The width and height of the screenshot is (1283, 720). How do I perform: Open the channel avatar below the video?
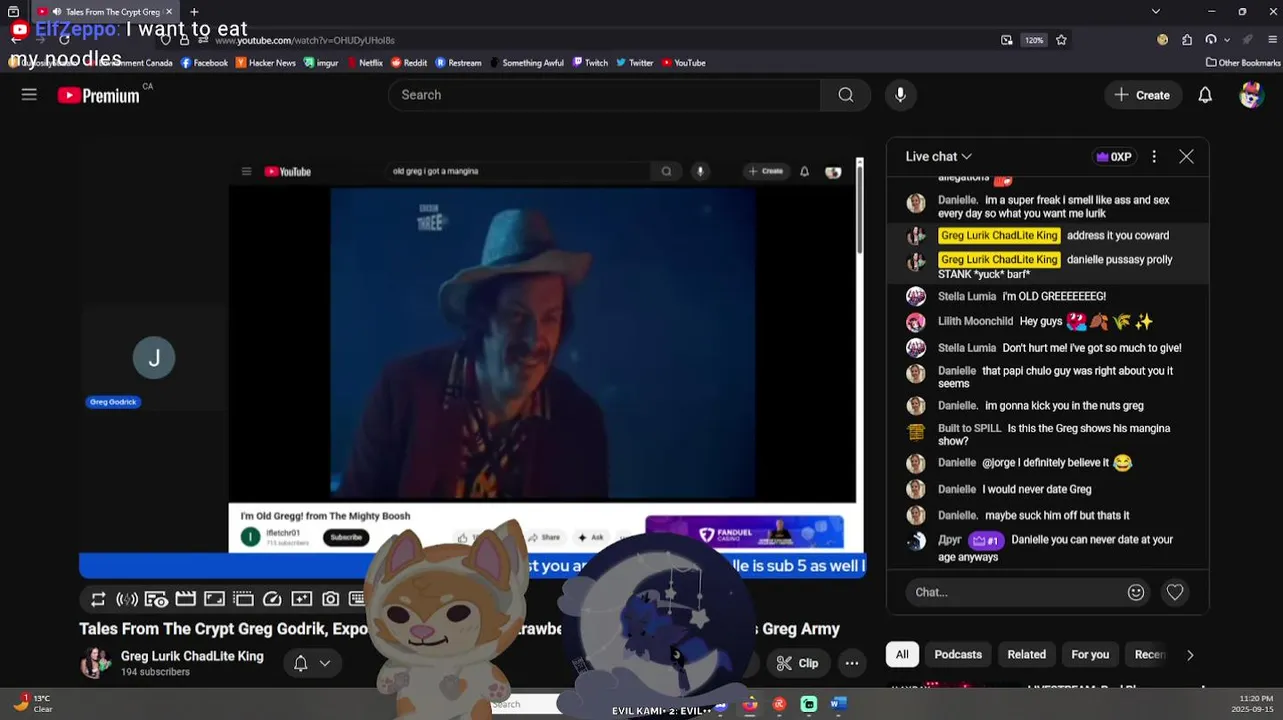95,663
